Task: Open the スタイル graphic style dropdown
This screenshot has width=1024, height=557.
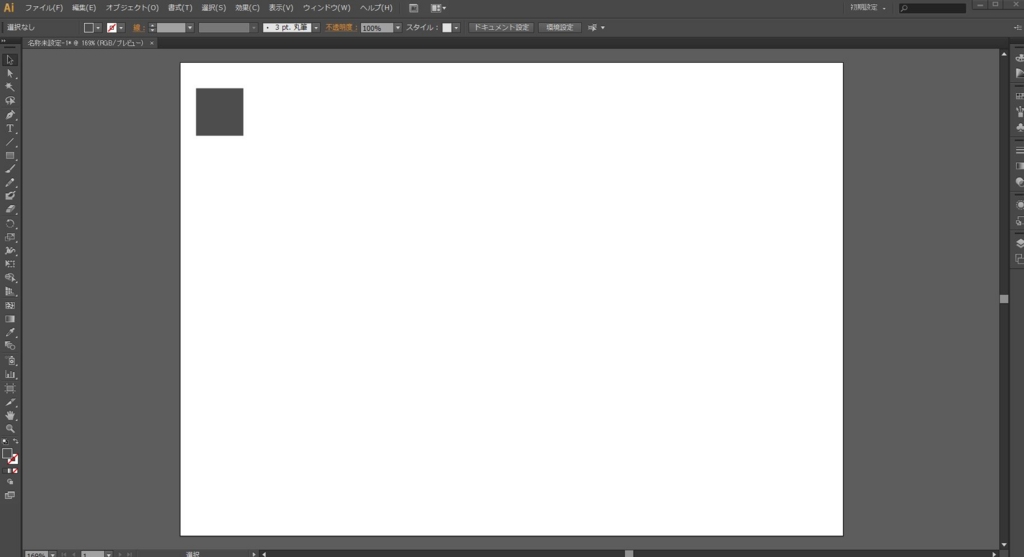Action: click(456, 28)
